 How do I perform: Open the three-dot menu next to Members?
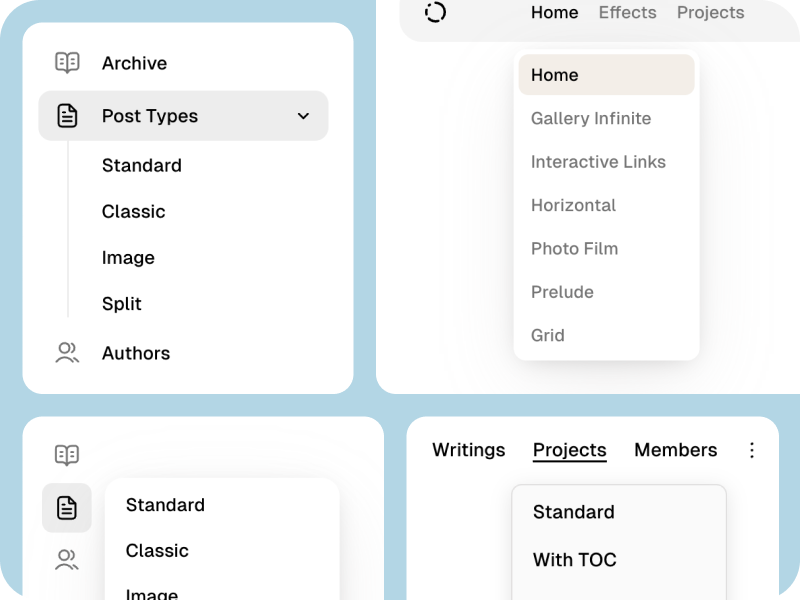pos(752,450)
